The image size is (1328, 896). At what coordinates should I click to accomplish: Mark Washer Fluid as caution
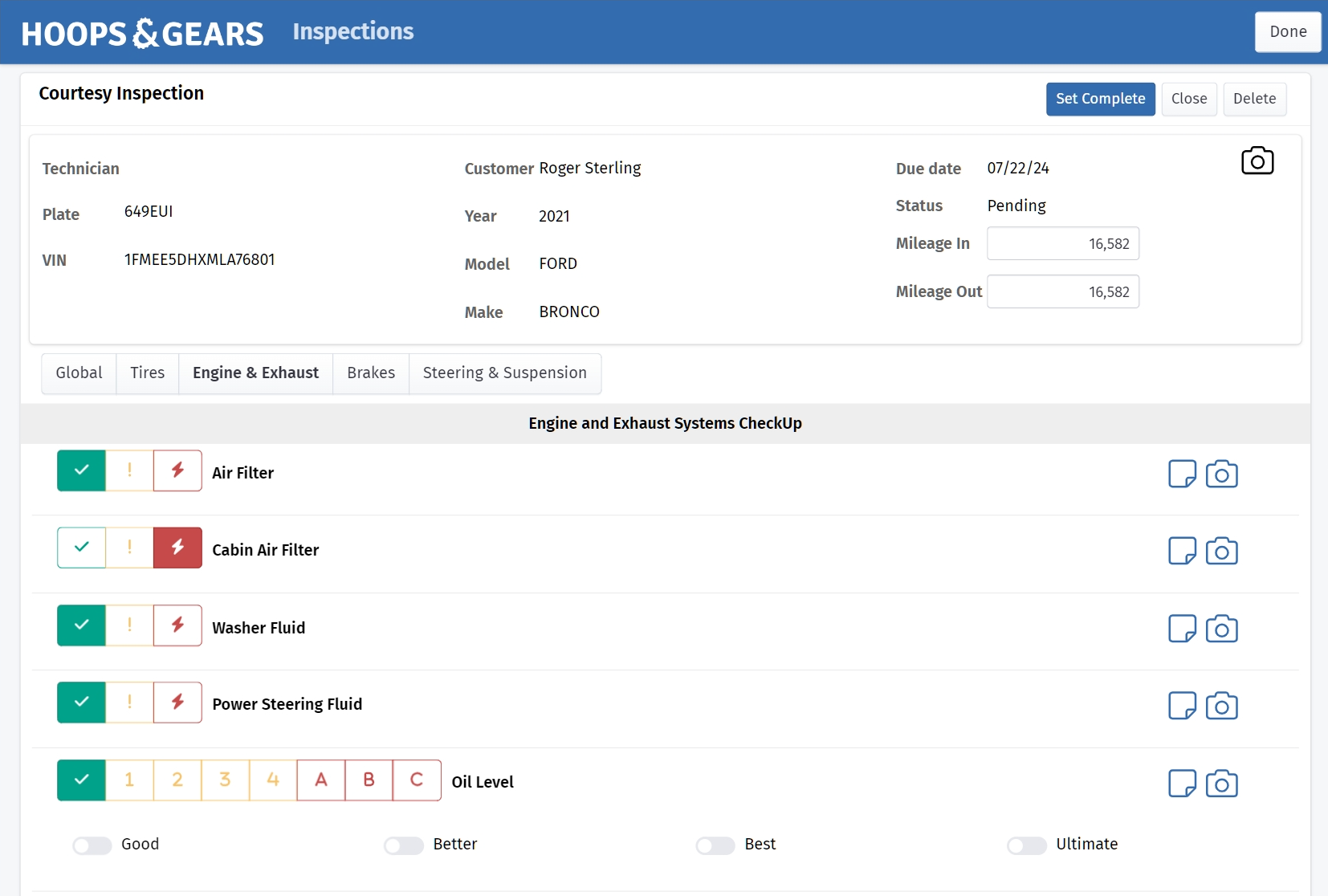tap(129, 625)
